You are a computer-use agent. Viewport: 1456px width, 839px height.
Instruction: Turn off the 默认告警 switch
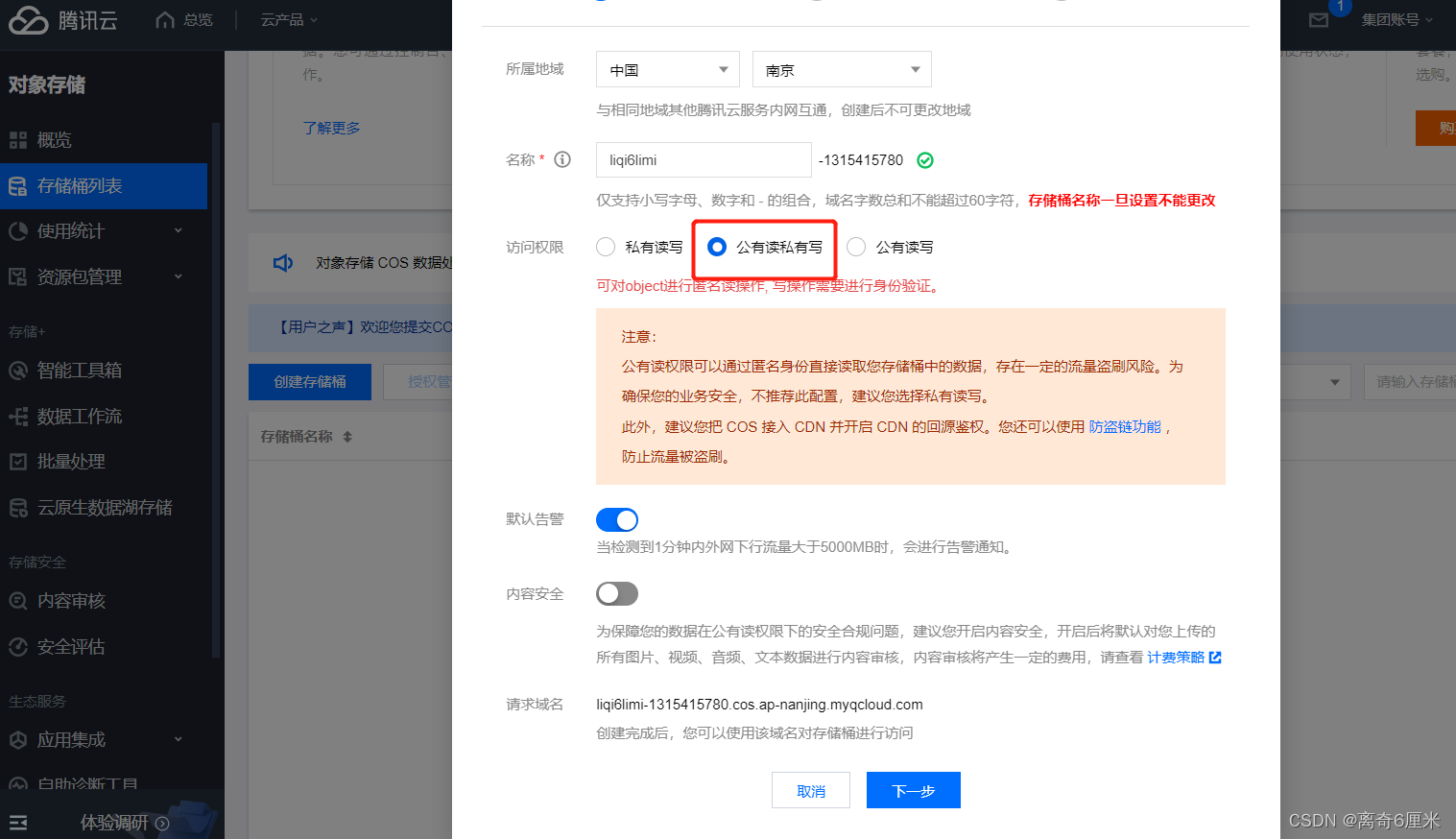click(617, 519)
